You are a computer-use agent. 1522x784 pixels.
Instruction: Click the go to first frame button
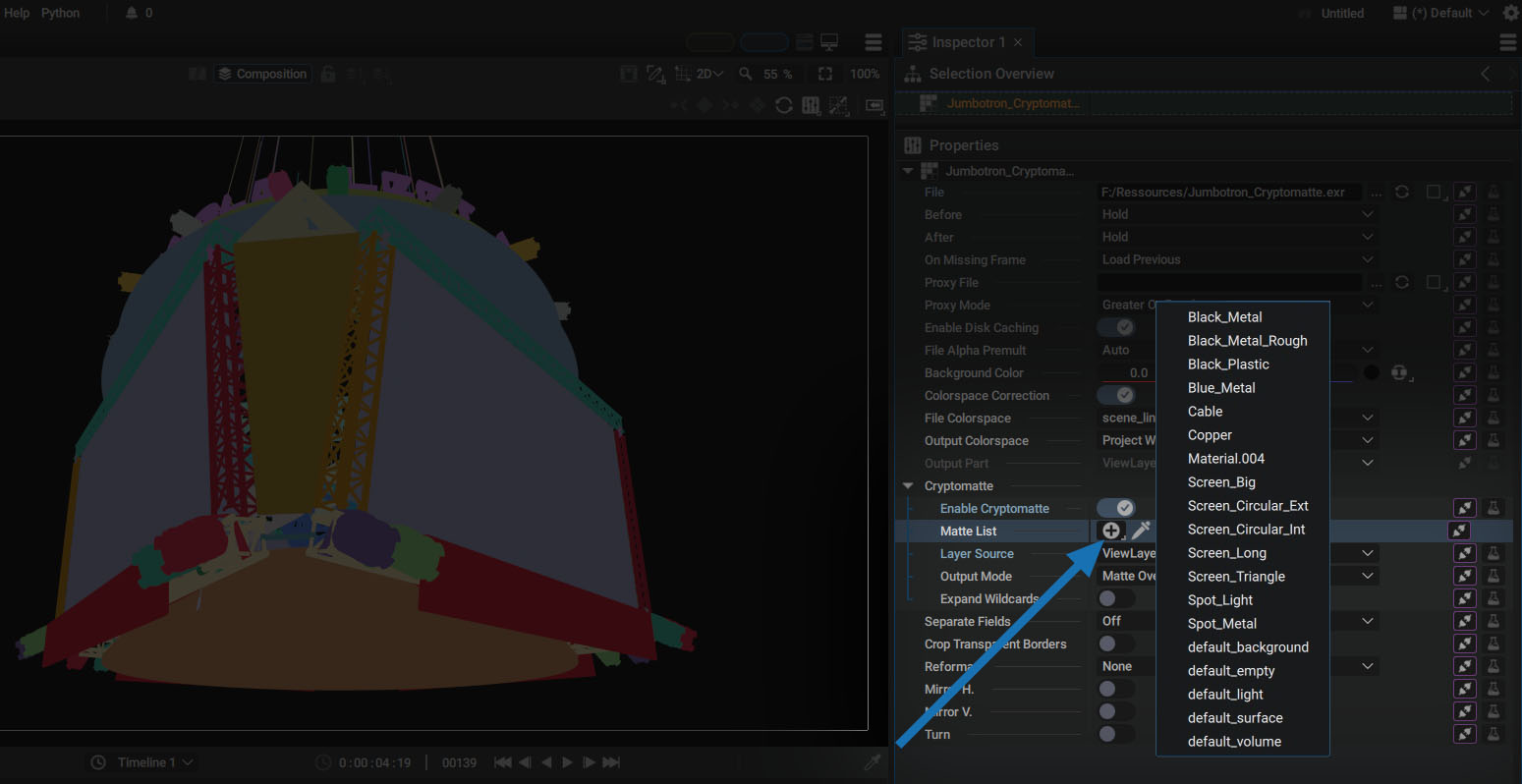[x=502, y=762]
